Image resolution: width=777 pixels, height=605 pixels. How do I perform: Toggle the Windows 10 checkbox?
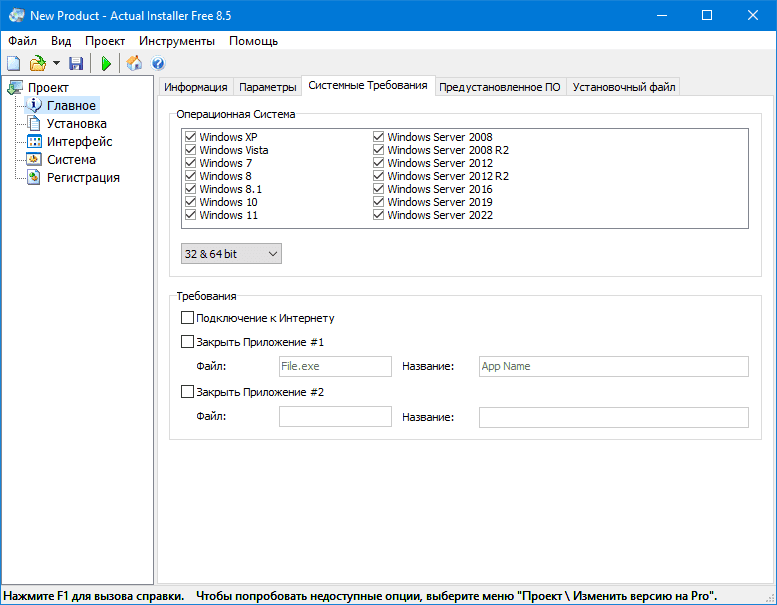190,202
